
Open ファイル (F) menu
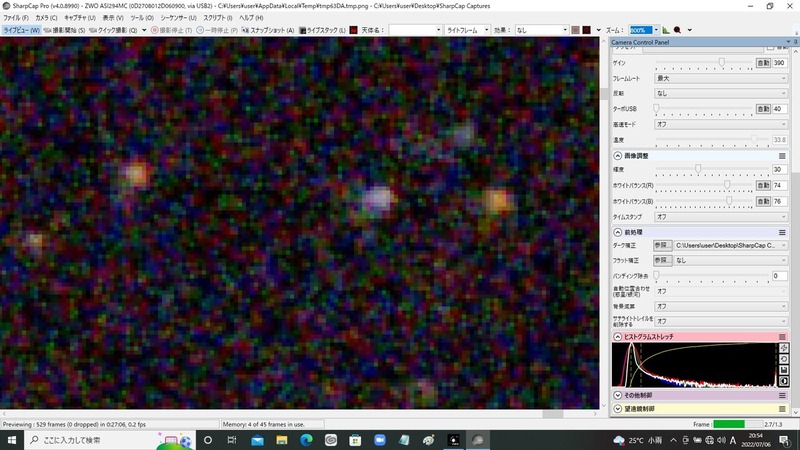pos(16,18)
